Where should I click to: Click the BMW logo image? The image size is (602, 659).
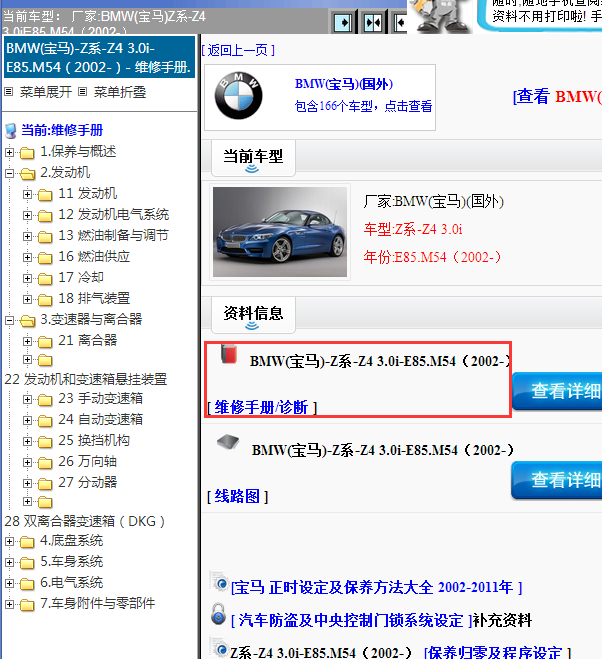tap(238, 96)
